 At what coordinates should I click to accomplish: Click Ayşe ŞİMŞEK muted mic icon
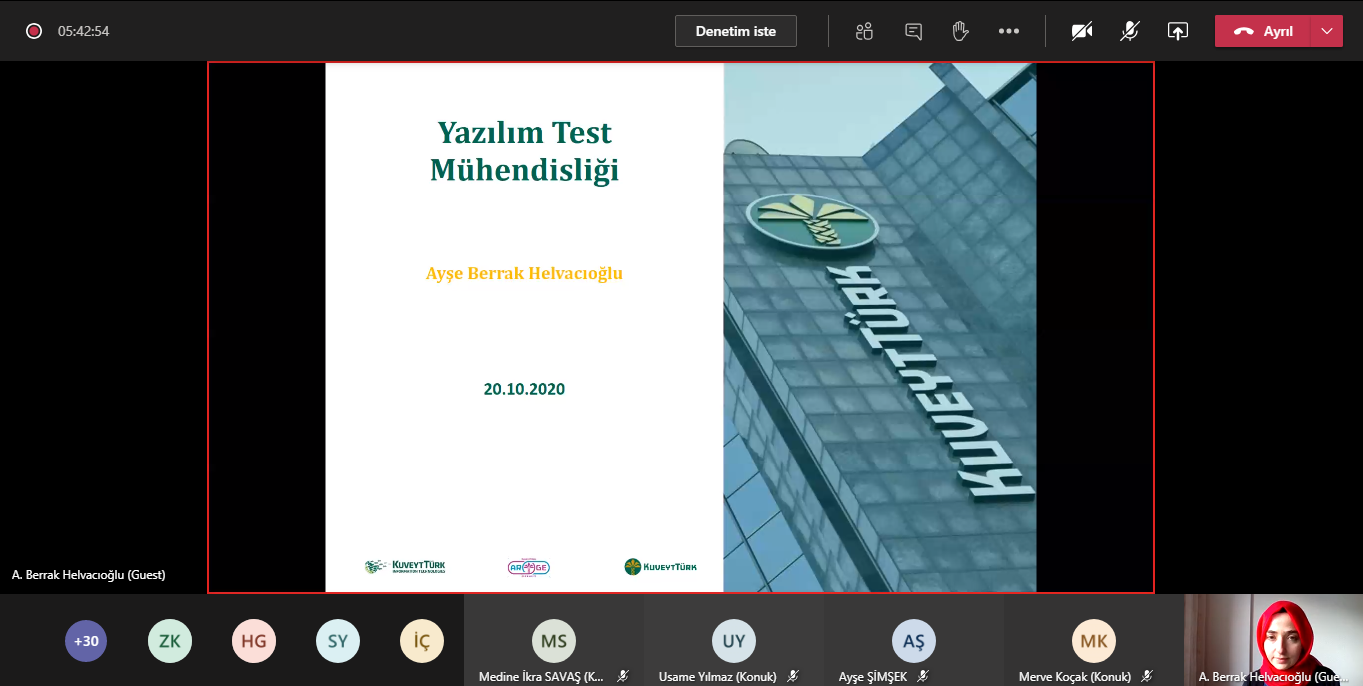[x=923, y=677]
